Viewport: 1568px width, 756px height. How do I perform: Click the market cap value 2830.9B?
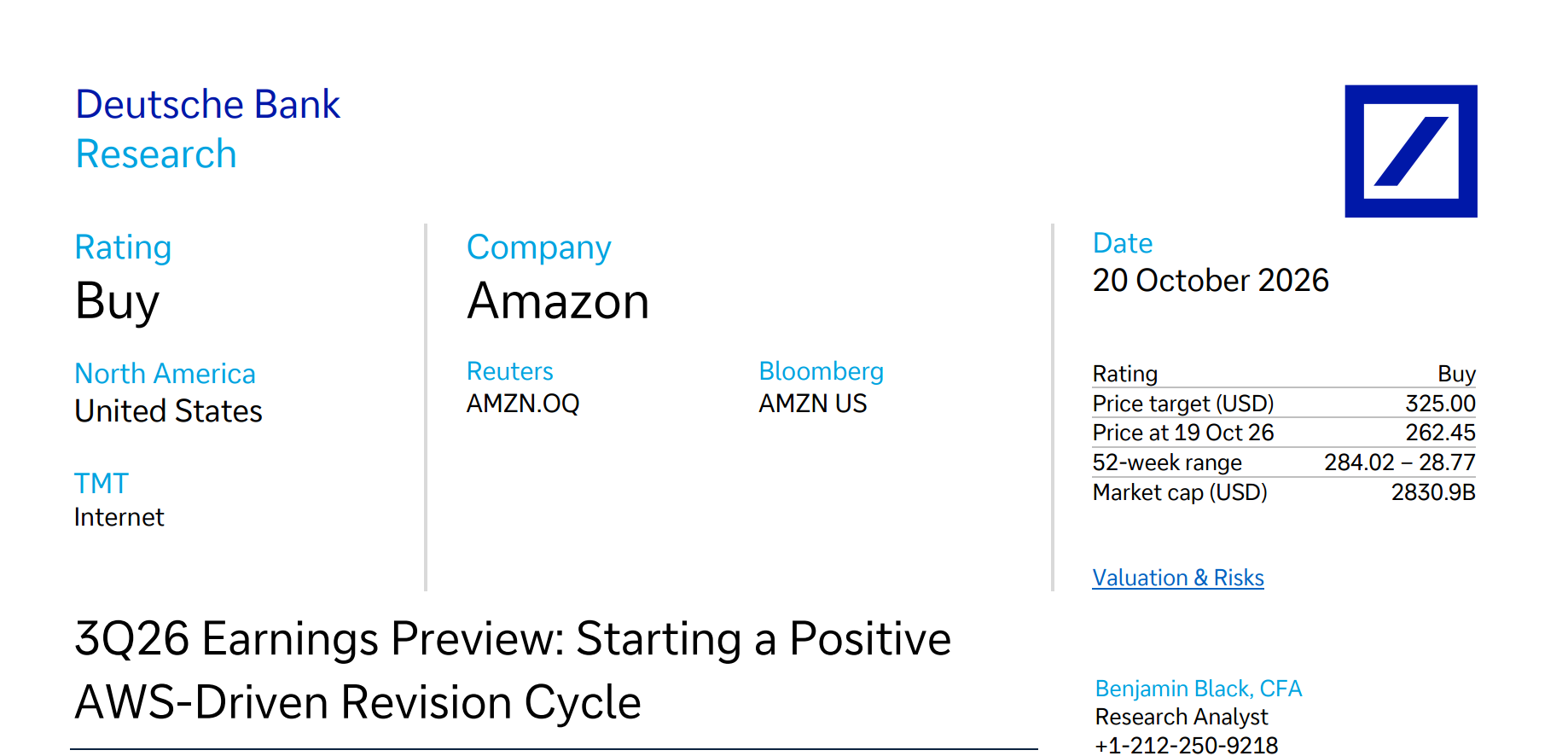pos(1433,492)
